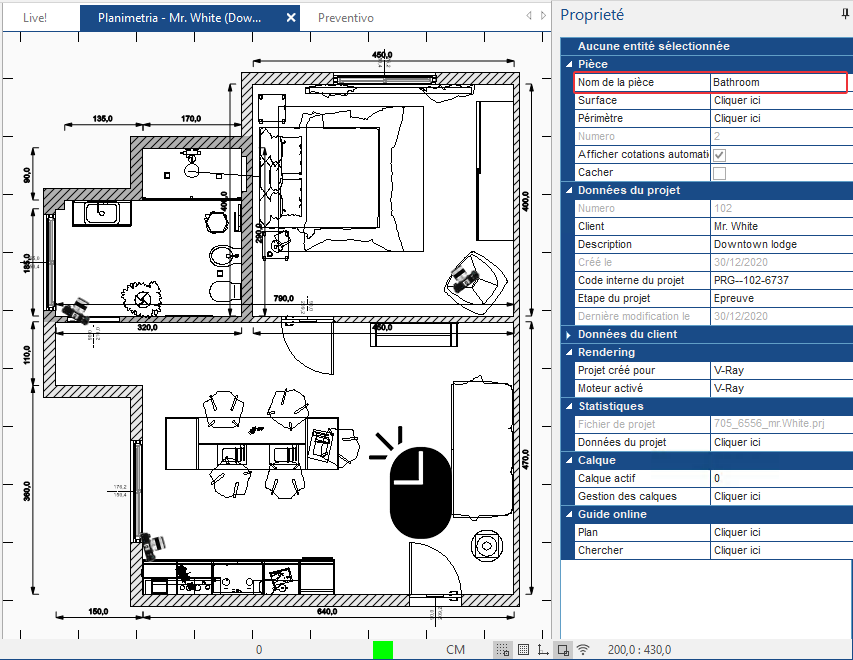Toggle the snap-to-grid icon in status bar
This screenshot has height=660, width=853.
click(503, 650)
